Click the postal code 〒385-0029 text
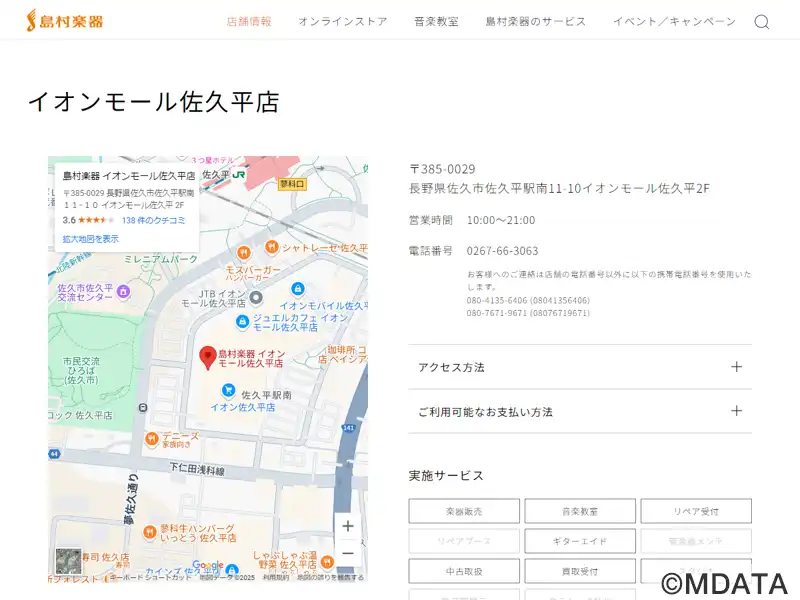Image resolution: width=800 pixels, height=600 pixels. (442, 169)
